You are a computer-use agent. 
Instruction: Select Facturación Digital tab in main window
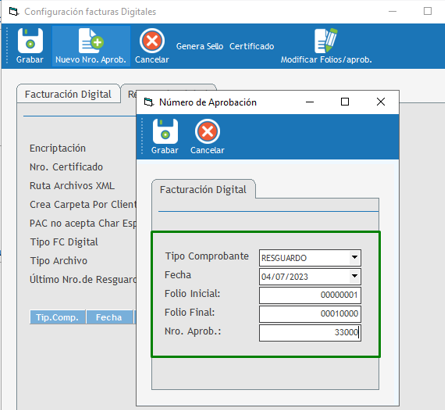click(x=68, y=94)
